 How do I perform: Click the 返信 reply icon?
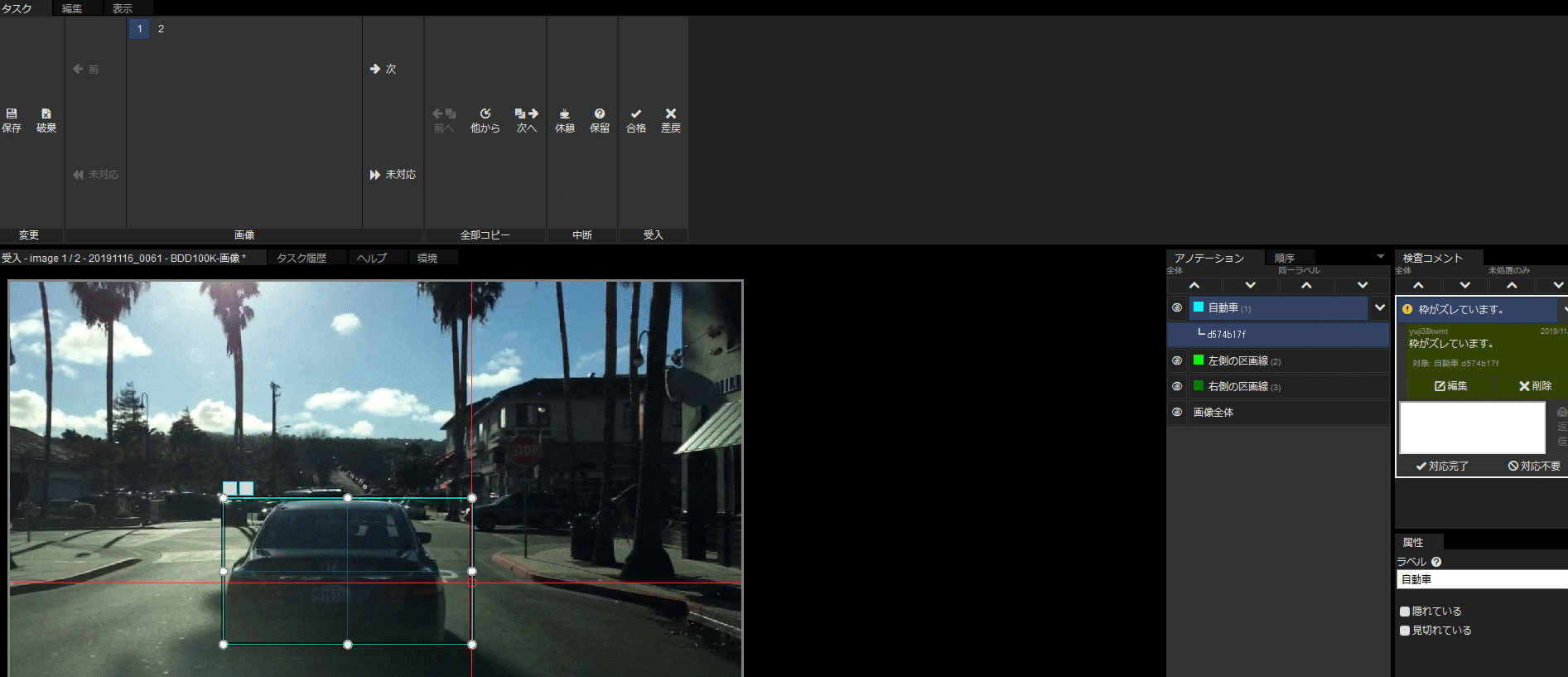click(x=1562, y=426)
